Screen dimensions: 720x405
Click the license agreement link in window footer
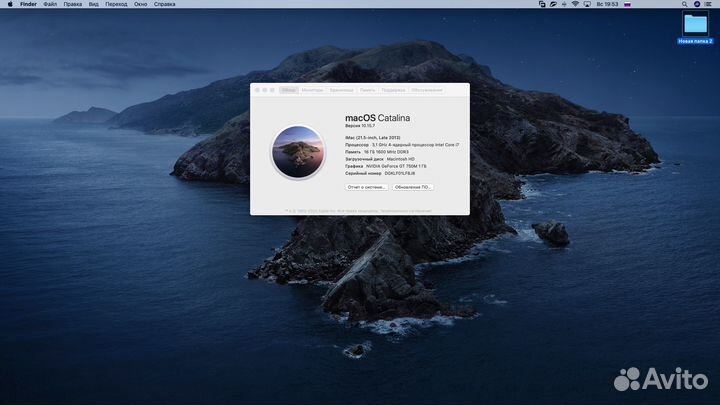point(406,211)
